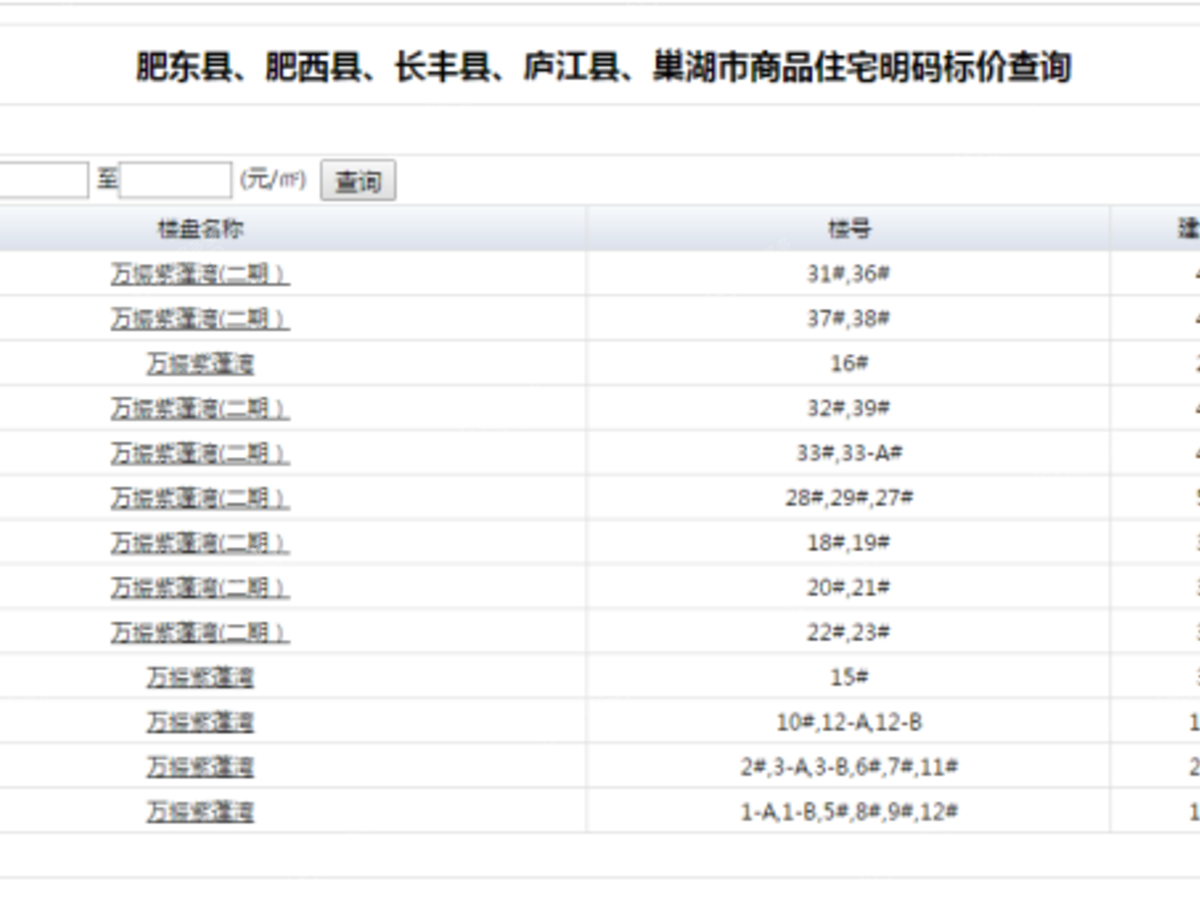Open 万振紫蓬湾(二期) link for buildings 18#,19#
This screenshot has width=1200, height=900.
point(200,542)
